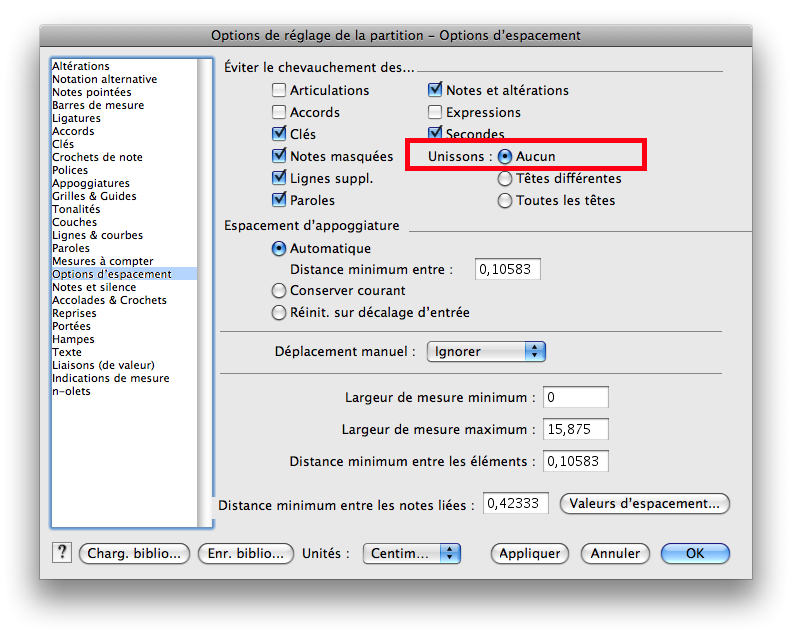
Task: Select Liaisons (de valeur) in list
Action: 103,365
